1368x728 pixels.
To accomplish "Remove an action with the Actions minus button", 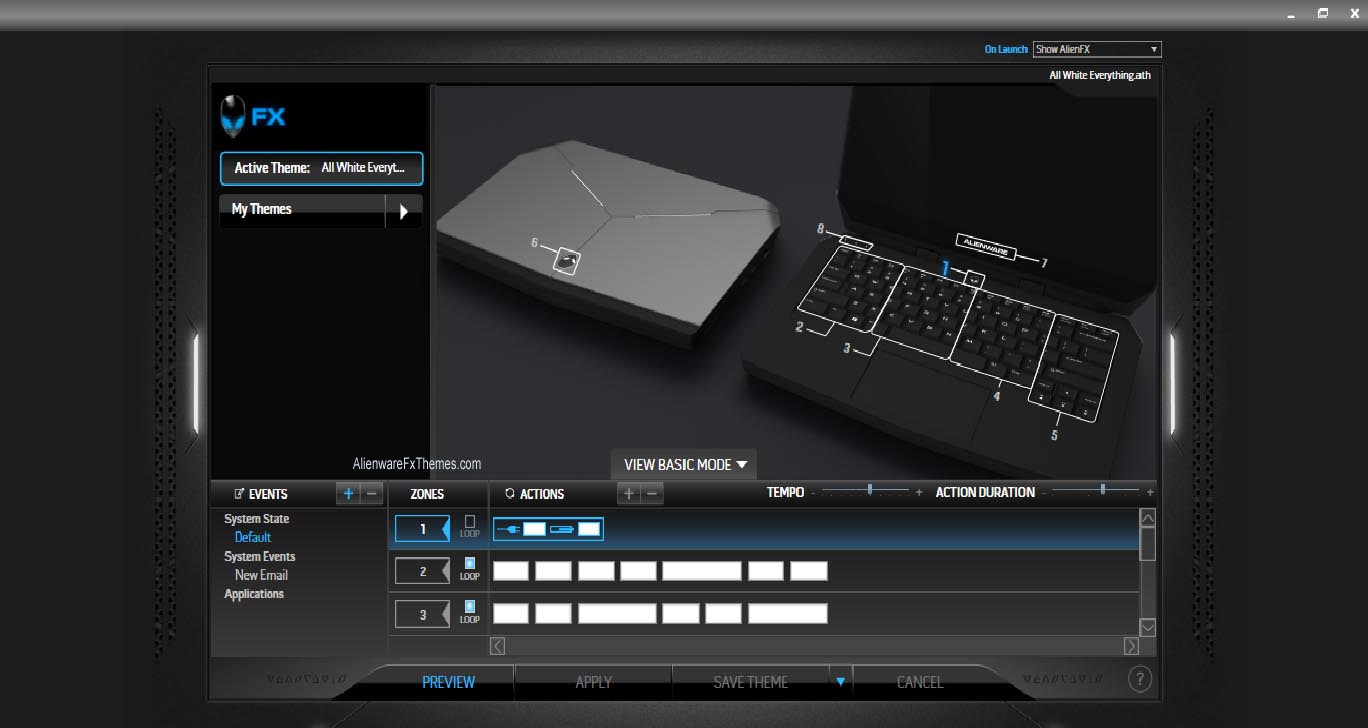I will click(x=652, y=494).
